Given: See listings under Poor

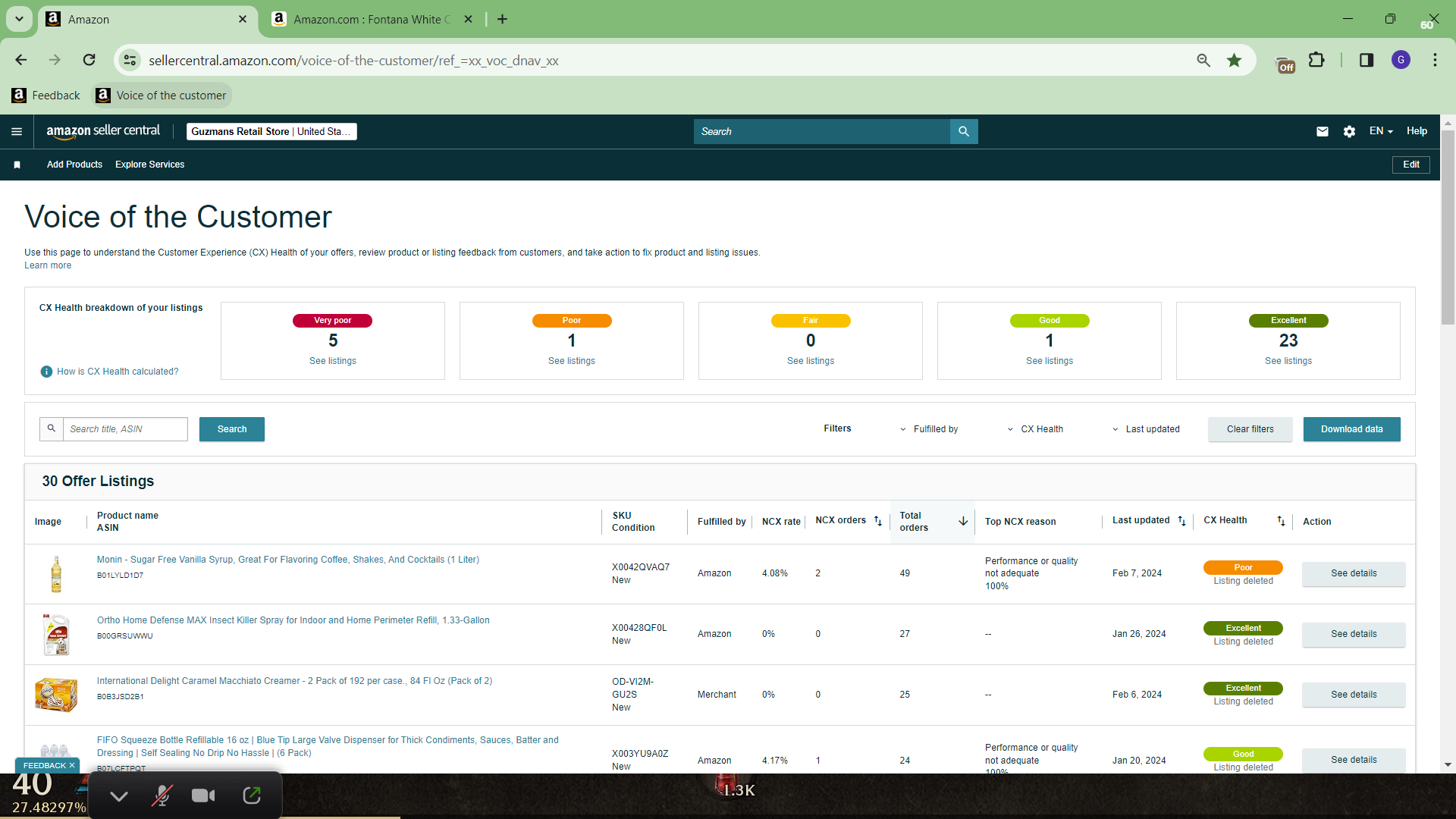Looking at the screenshot, I should [x=572, y=361].
